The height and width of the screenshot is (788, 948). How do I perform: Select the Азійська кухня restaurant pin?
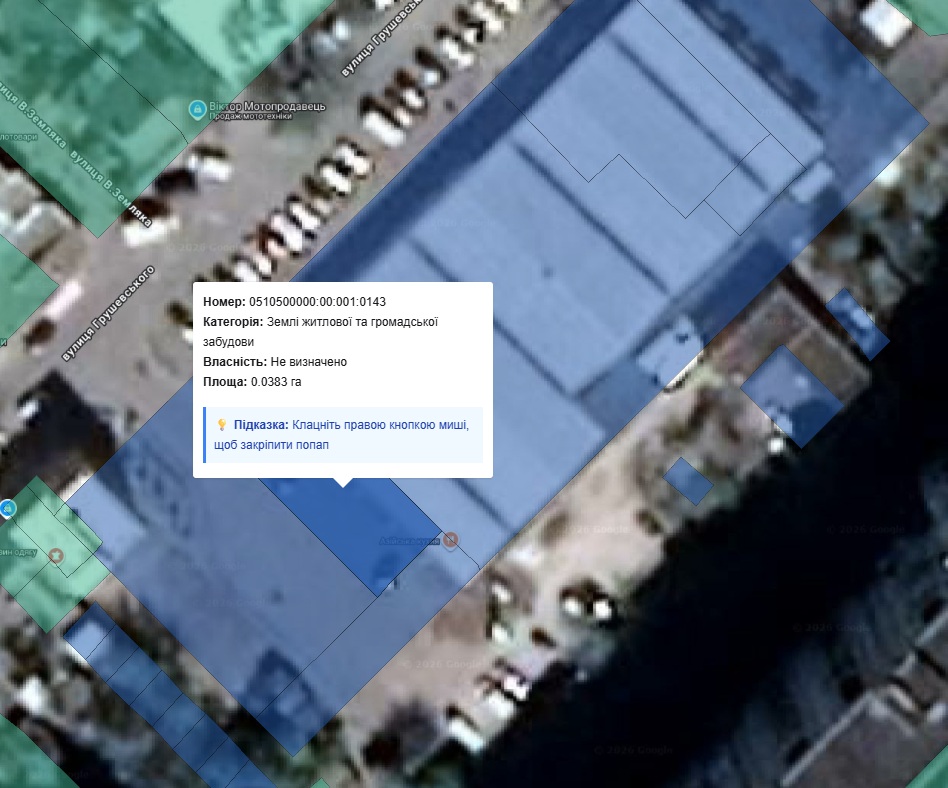(x=451, y=540)
